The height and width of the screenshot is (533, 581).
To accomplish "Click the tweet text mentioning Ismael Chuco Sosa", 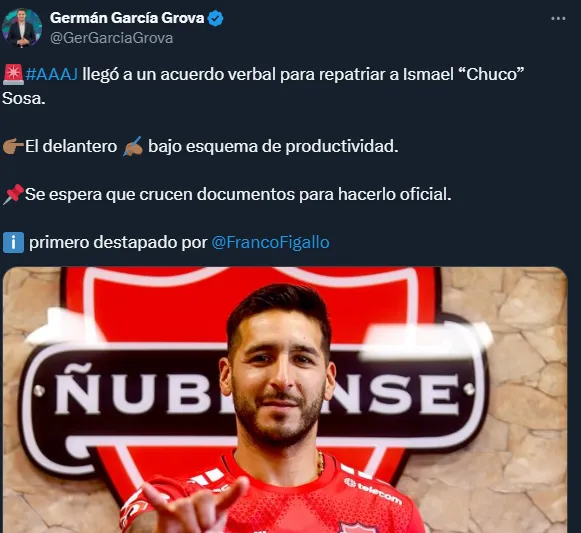I will (263, 86).
